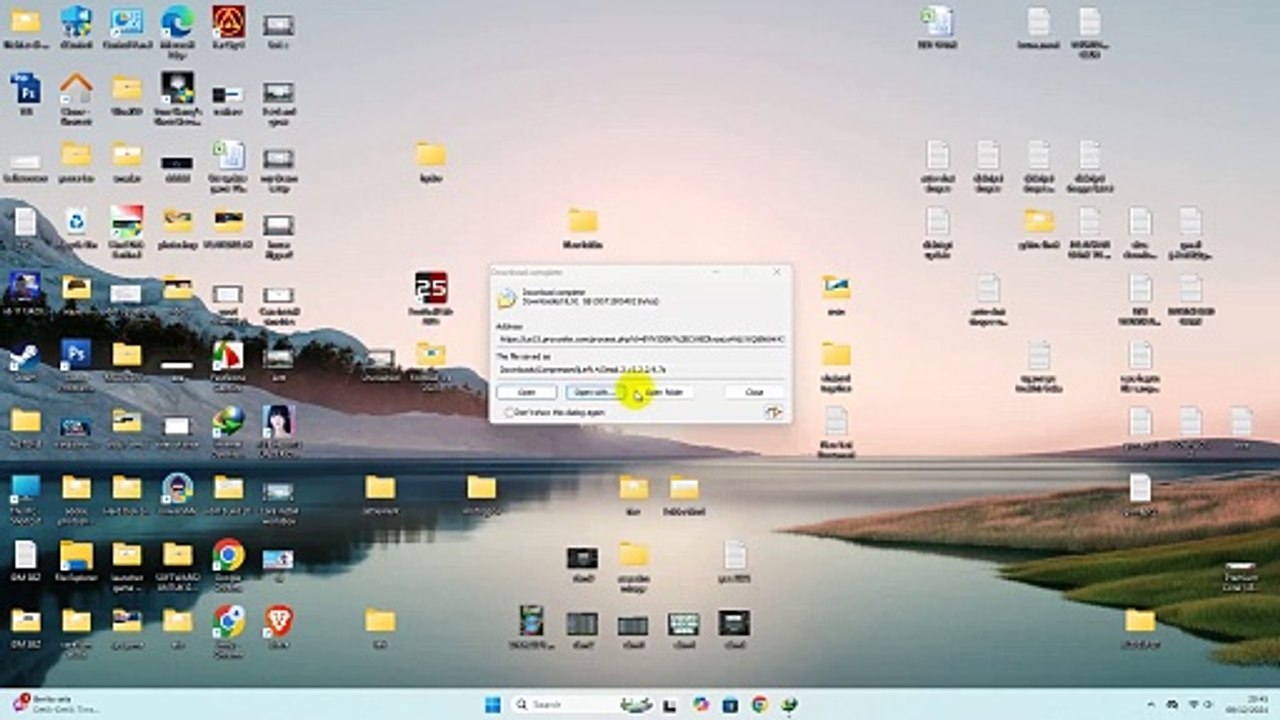
Task: Open the Recycle Bin desktop icon
Action: 75,220
